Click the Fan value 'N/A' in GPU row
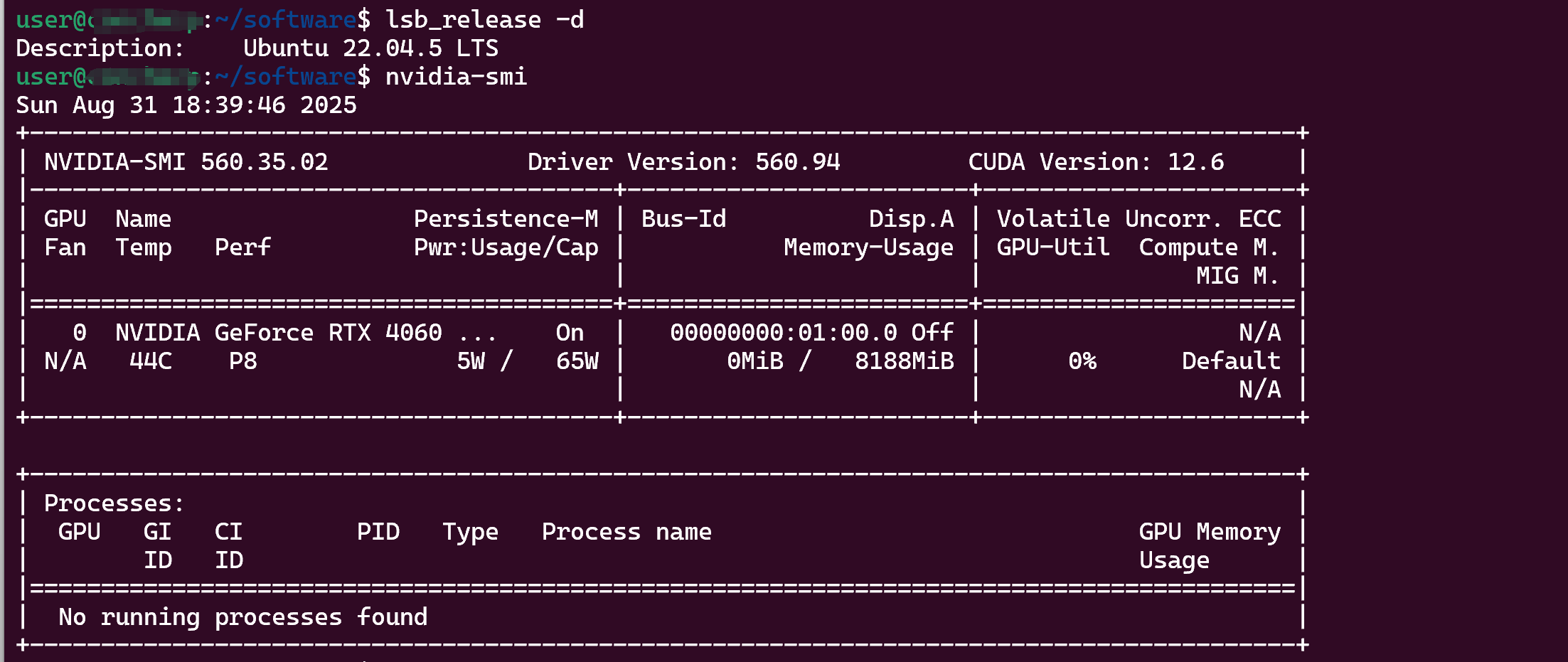 pyautogui.click(x=65, y=361)
